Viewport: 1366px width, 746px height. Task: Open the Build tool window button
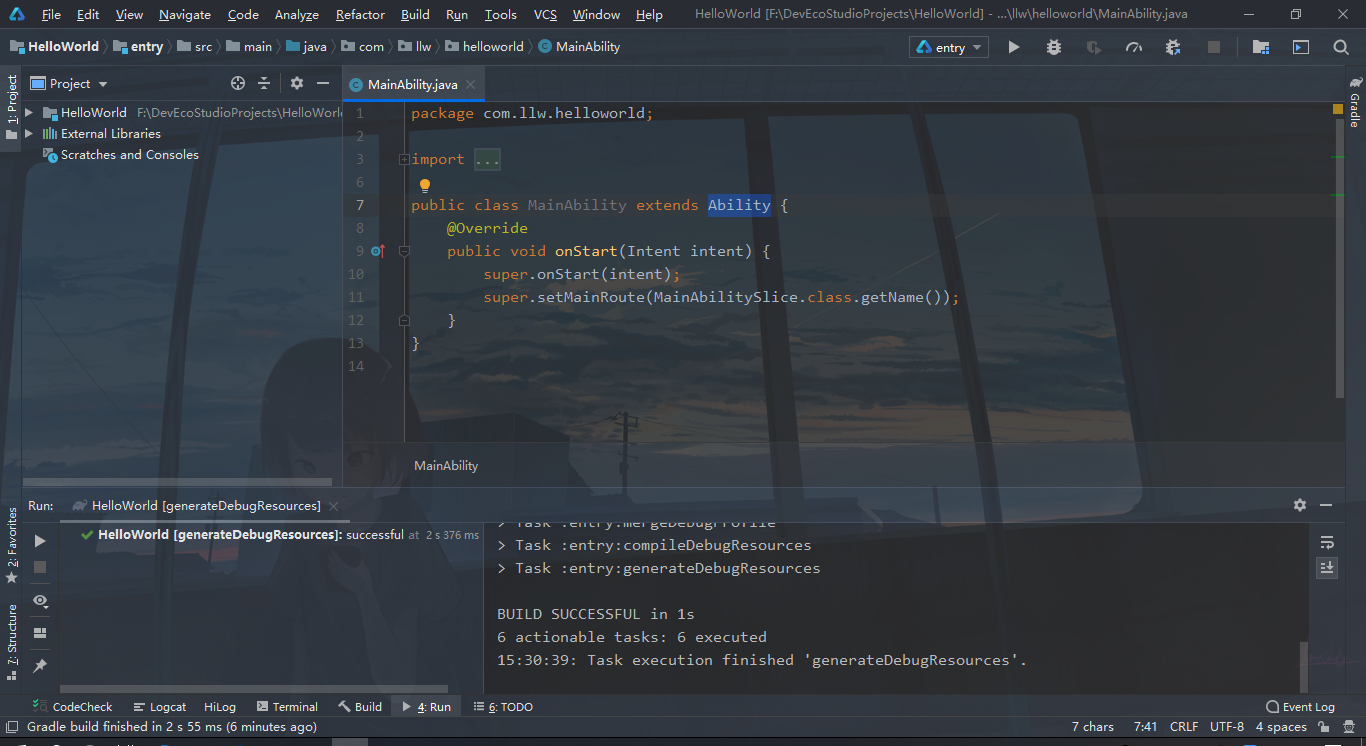click(360, 707)
